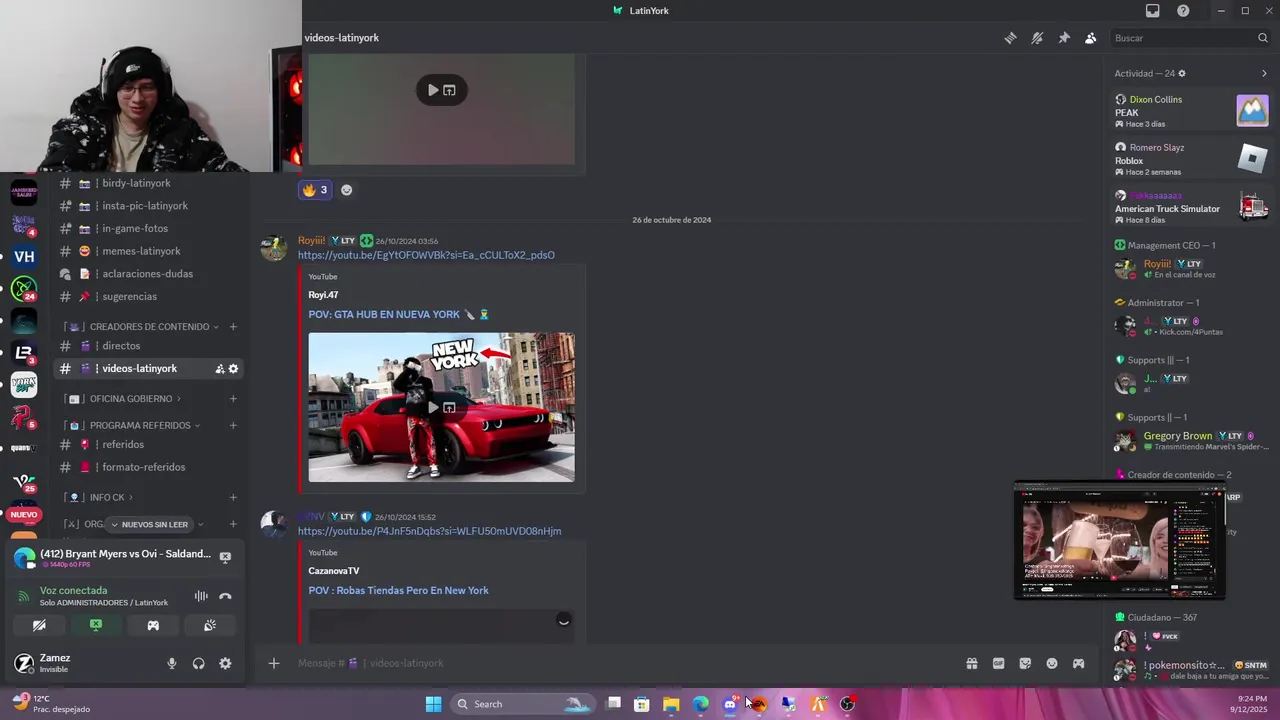
Task: Open the GIF picker
Action: pyautogui.click(x=998, y=663)
